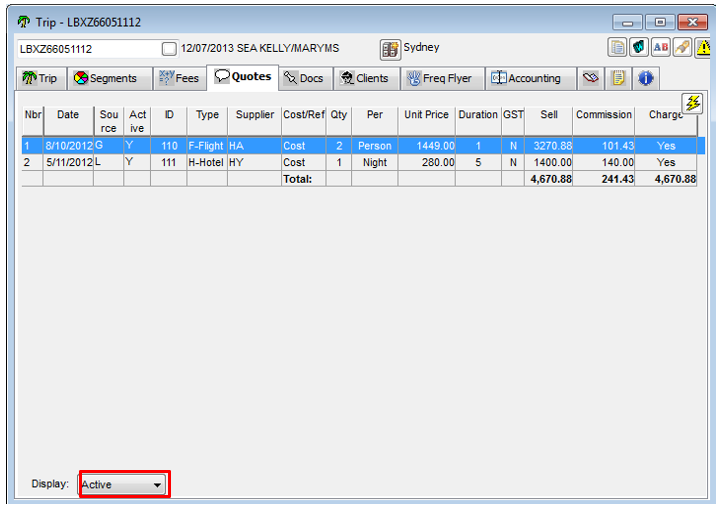Switch to the Accounting tab
The height and width of the screenshot is (508, 723).
[x=530, y=78]
